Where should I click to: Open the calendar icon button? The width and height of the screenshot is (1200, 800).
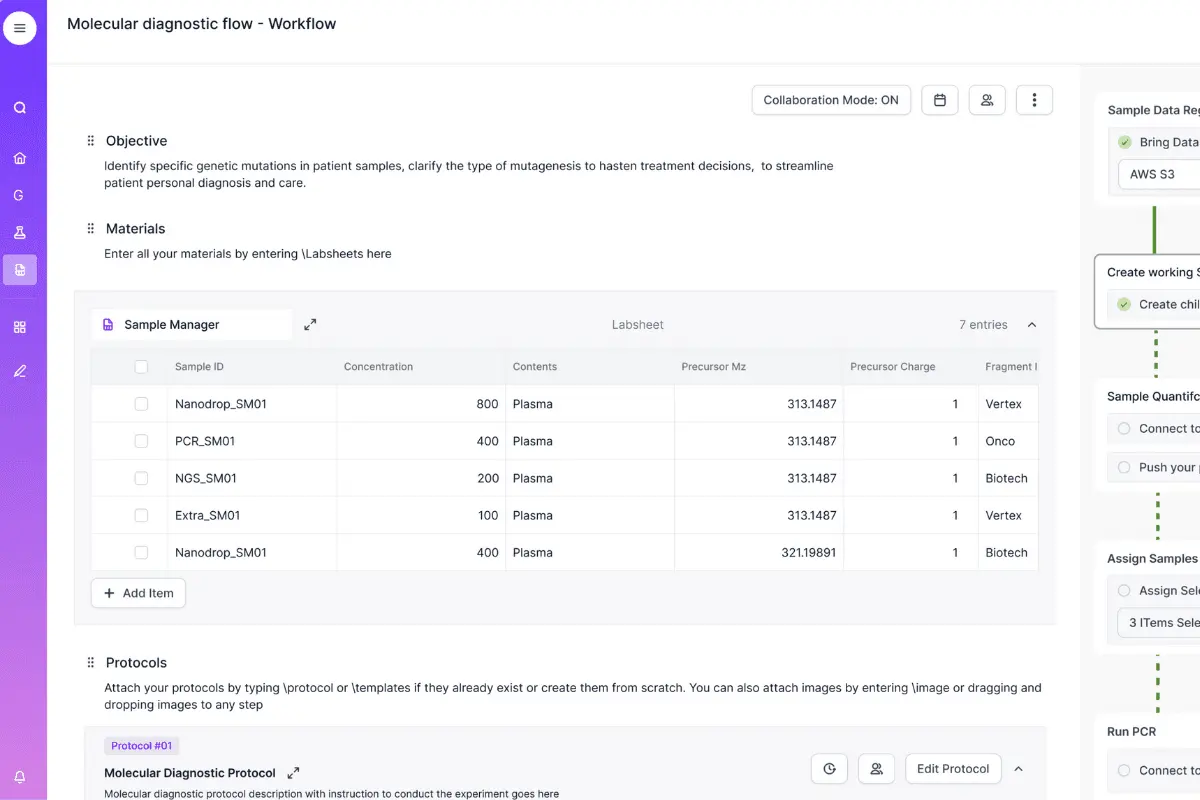click(940, 100)
